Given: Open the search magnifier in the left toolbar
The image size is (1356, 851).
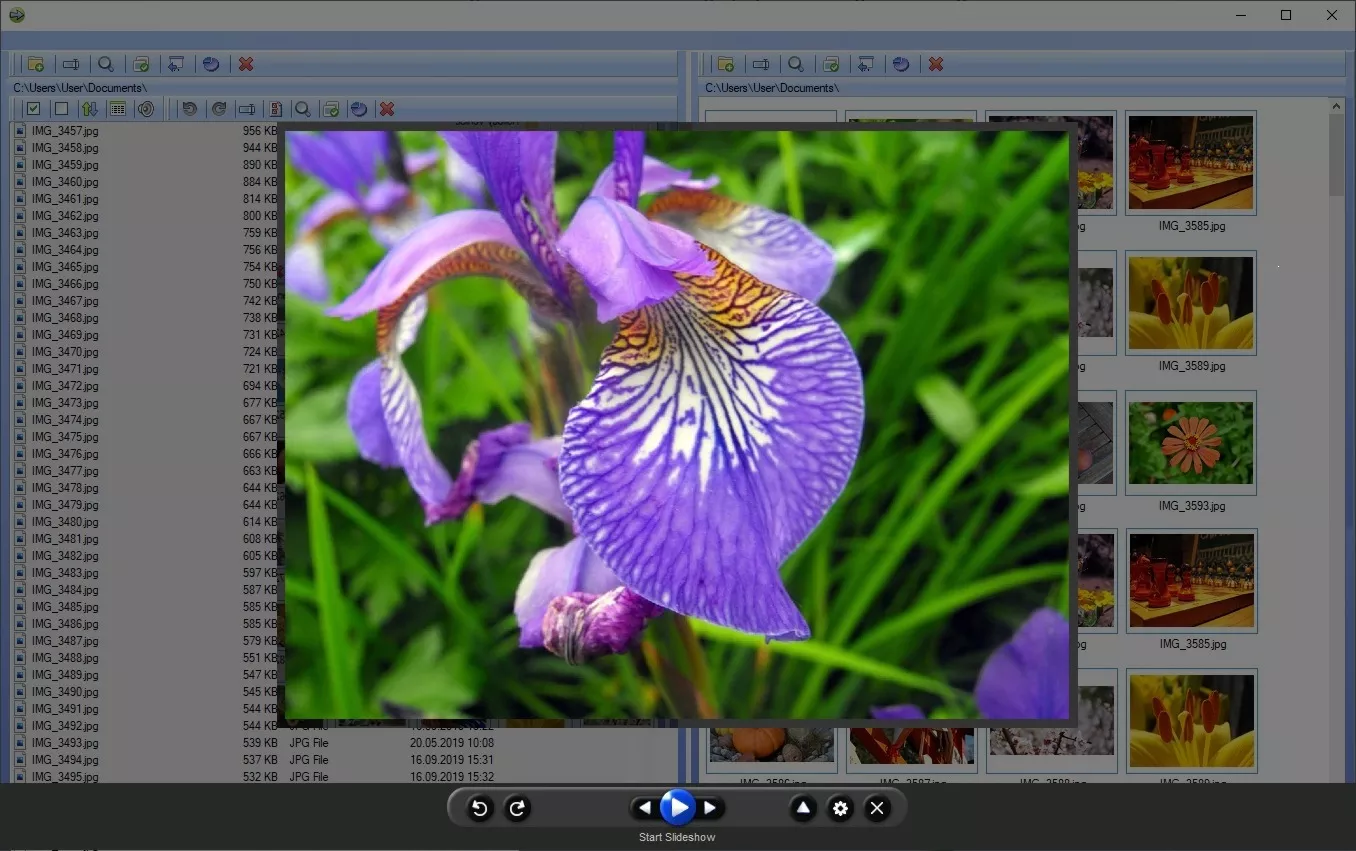Looking at the screenshot, I should click(106, 64).
